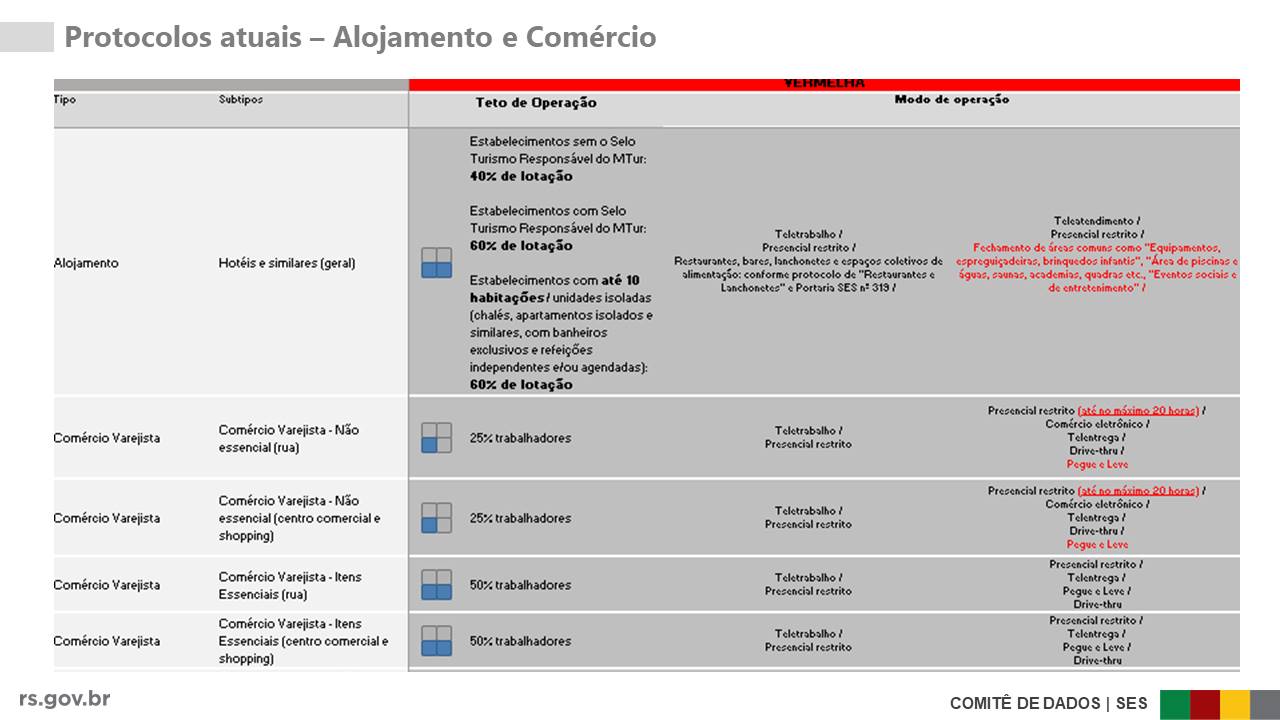Click grid icon for Não essencial (centro comercial)
This screenshot has height=720, width=1280.
coord(436,518)
